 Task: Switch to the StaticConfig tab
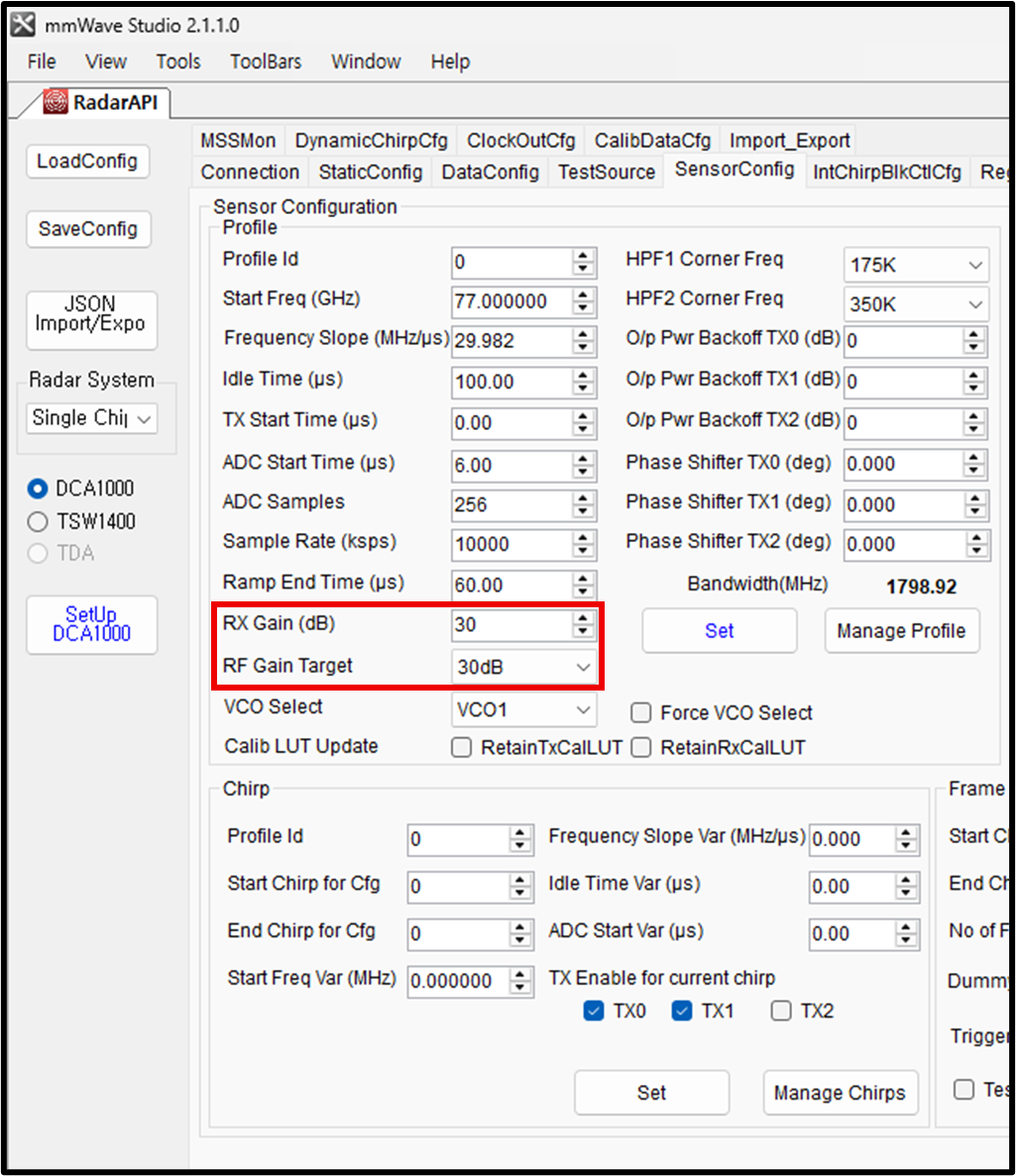point(371,172)
